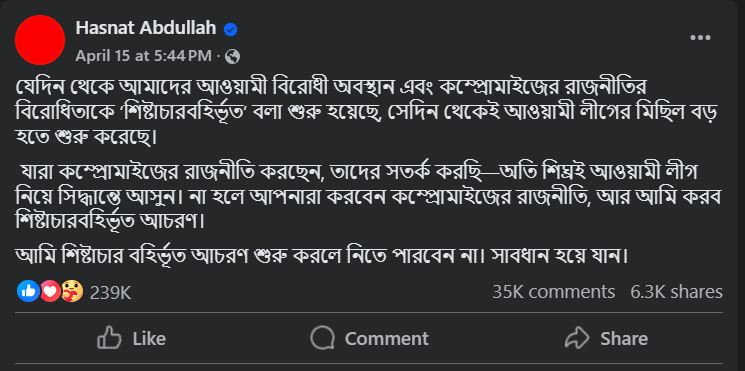Toggle the Like button label
Viewport: 745px width, 371px height.
149,339
